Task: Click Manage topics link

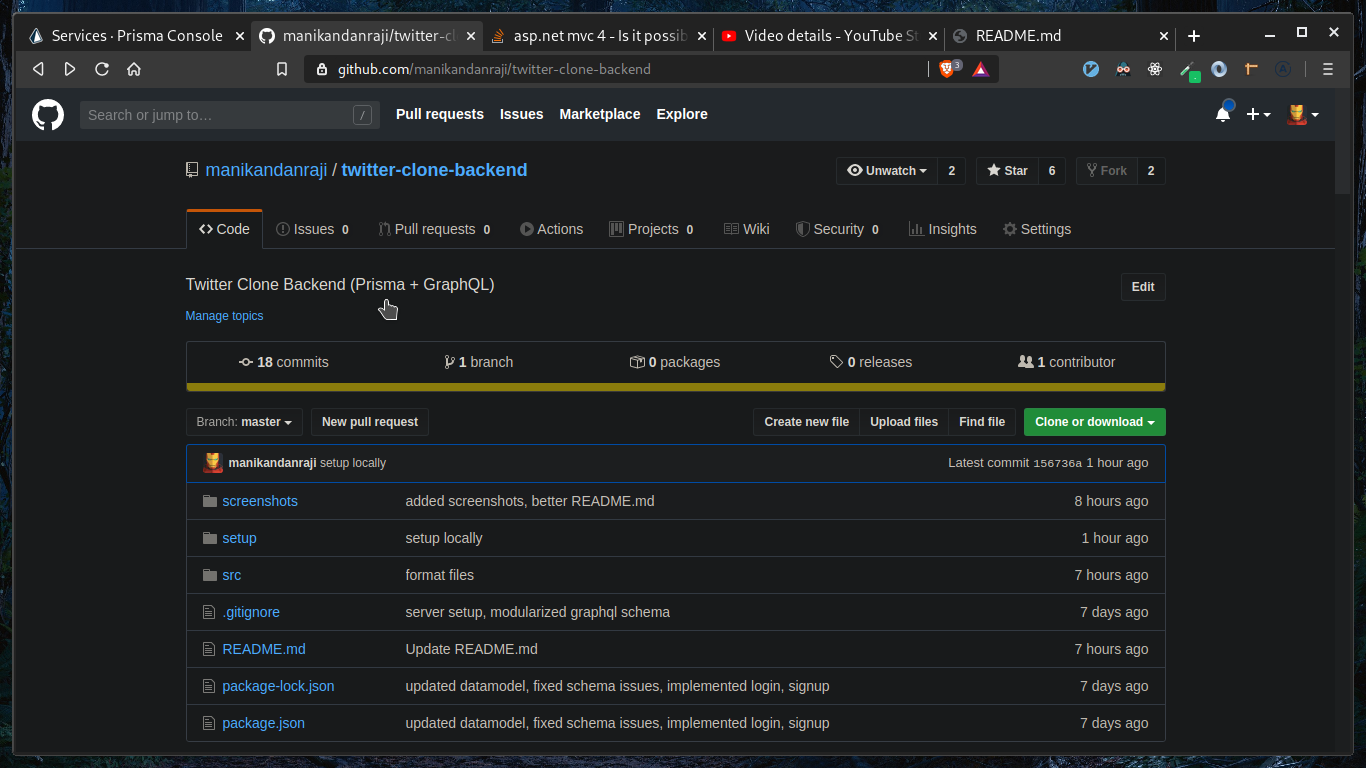Action: 224,316
